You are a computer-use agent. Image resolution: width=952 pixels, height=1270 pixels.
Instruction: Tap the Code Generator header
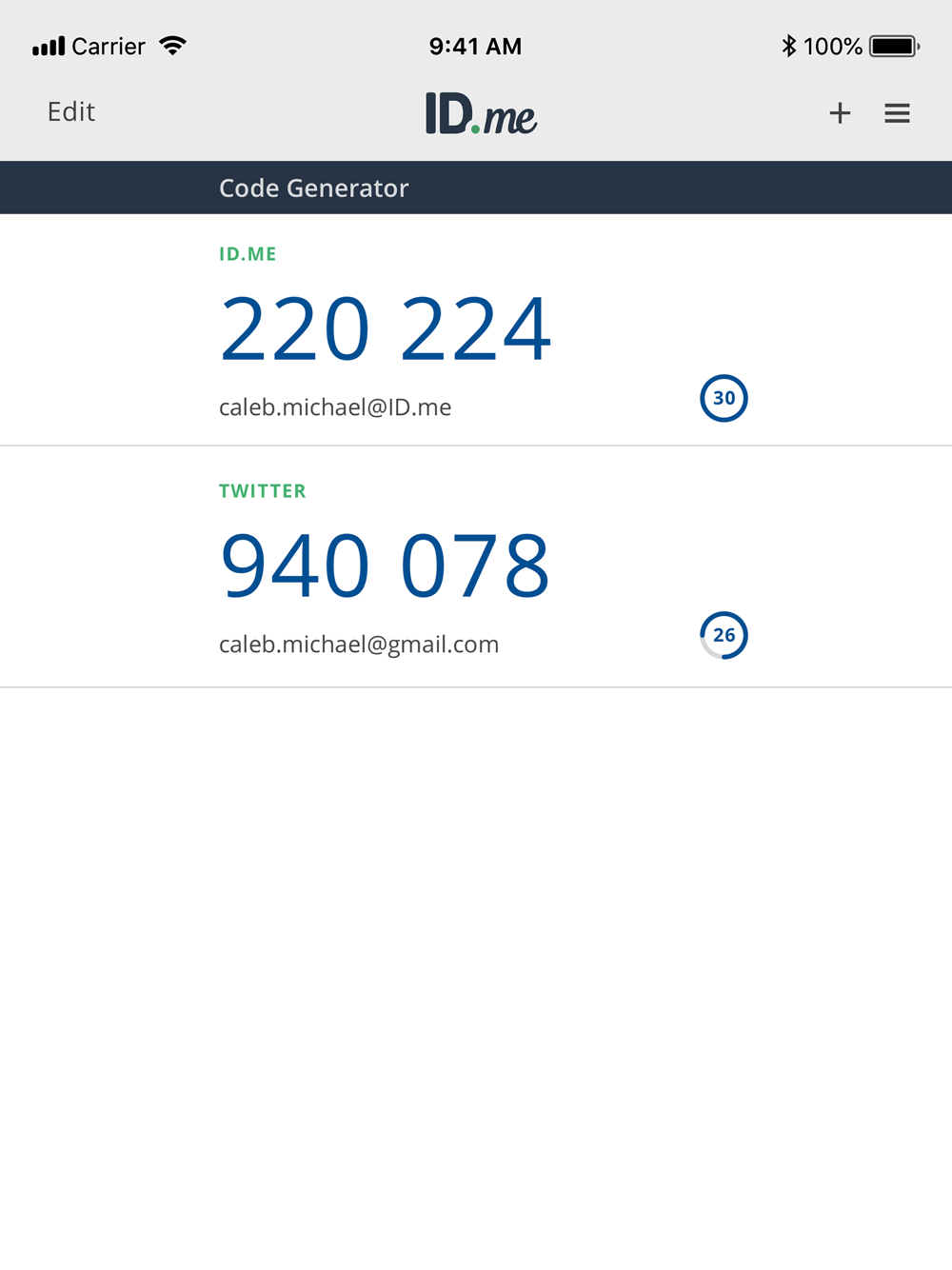point(314,189)
